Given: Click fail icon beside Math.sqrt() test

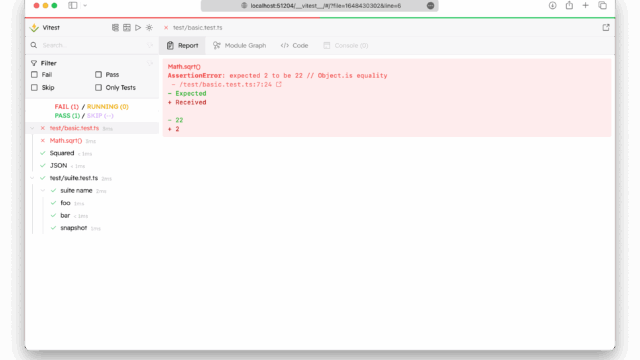Looking at the screenshot, I should (42, 141).
